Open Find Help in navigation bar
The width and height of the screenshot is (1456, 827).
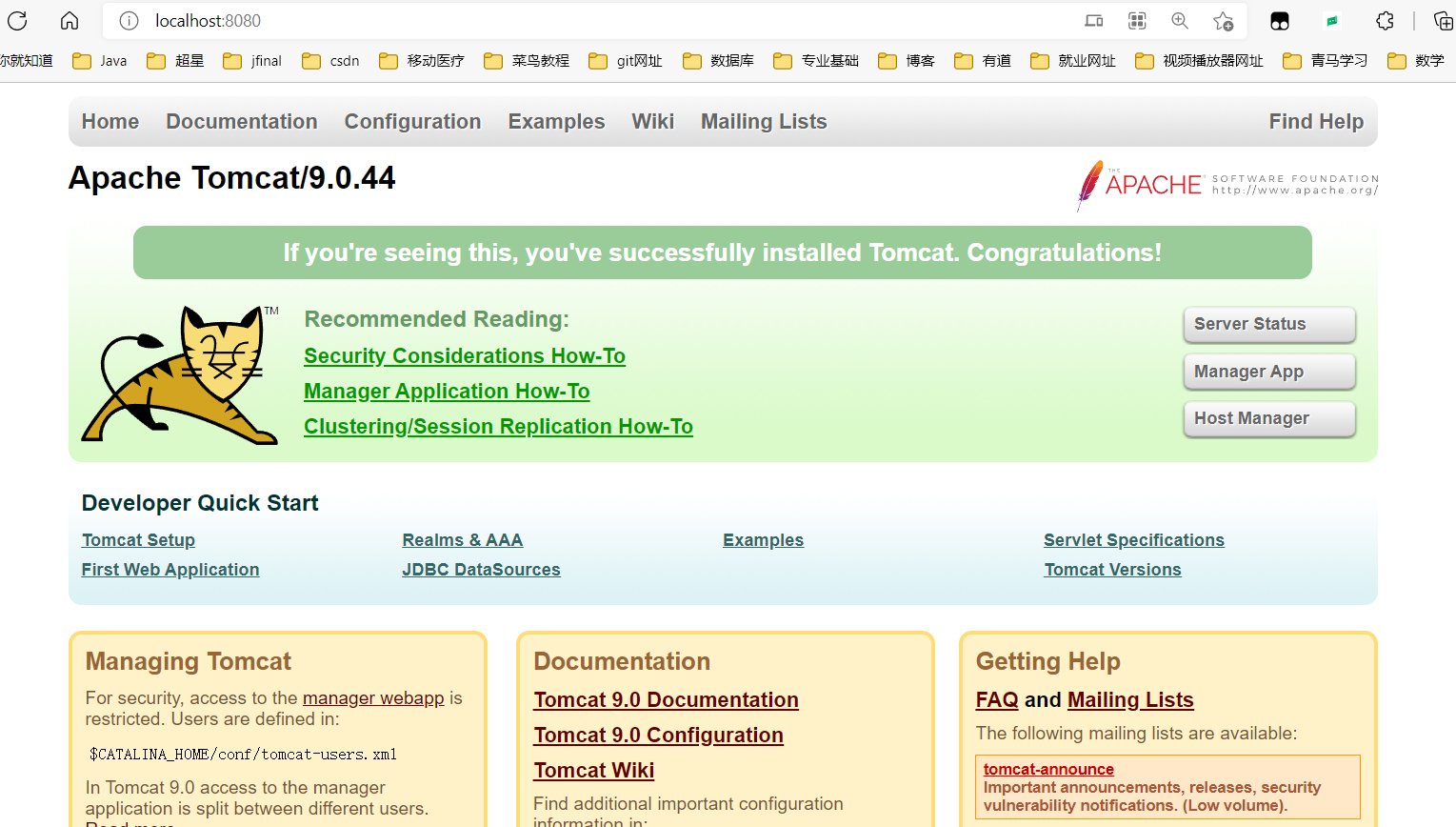point(1316,122)
